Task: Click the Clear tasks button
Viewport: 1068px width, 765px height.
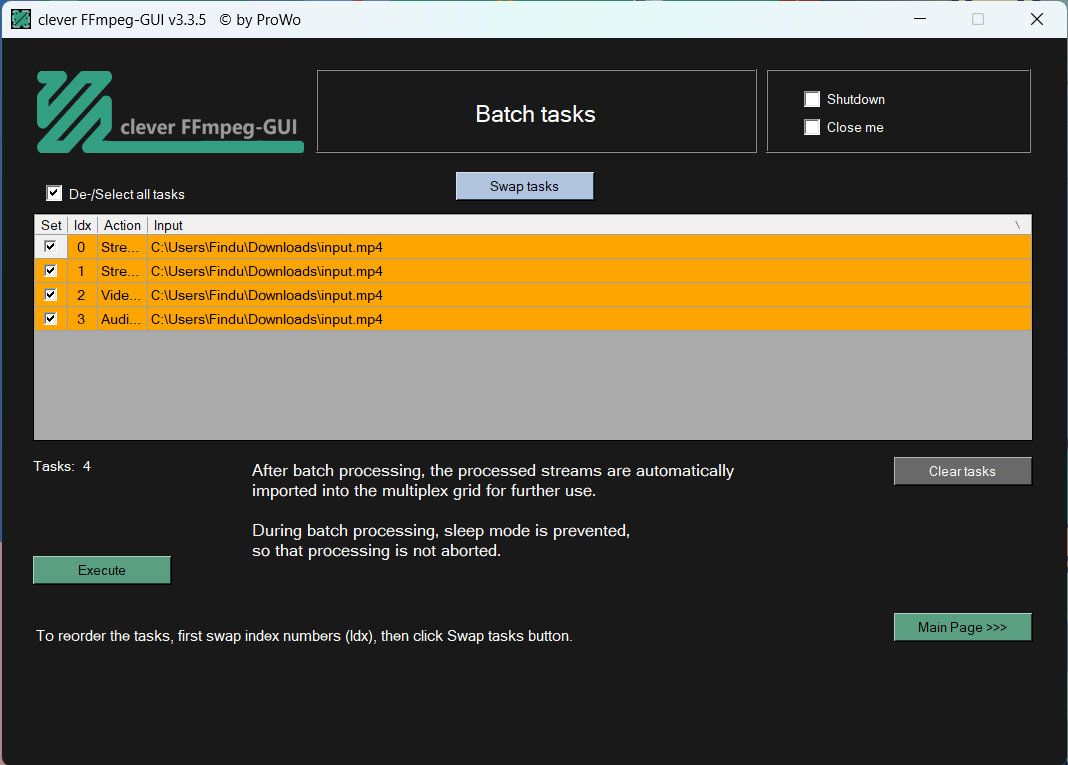Action: 962,471
